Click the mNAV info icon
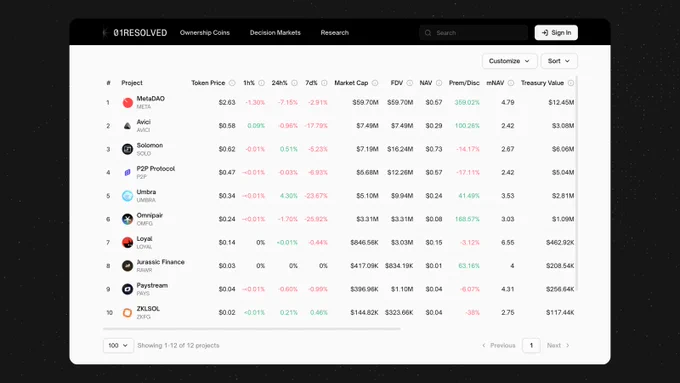This screenshot has width=680, height=383. (x=511, y=83)
